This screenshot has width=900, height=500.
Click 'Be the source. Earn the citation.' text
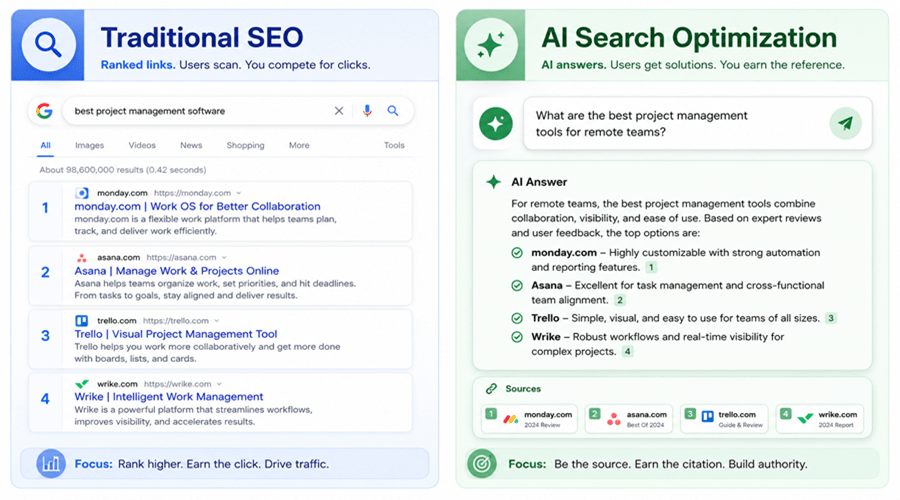click(x=639, y=464)
